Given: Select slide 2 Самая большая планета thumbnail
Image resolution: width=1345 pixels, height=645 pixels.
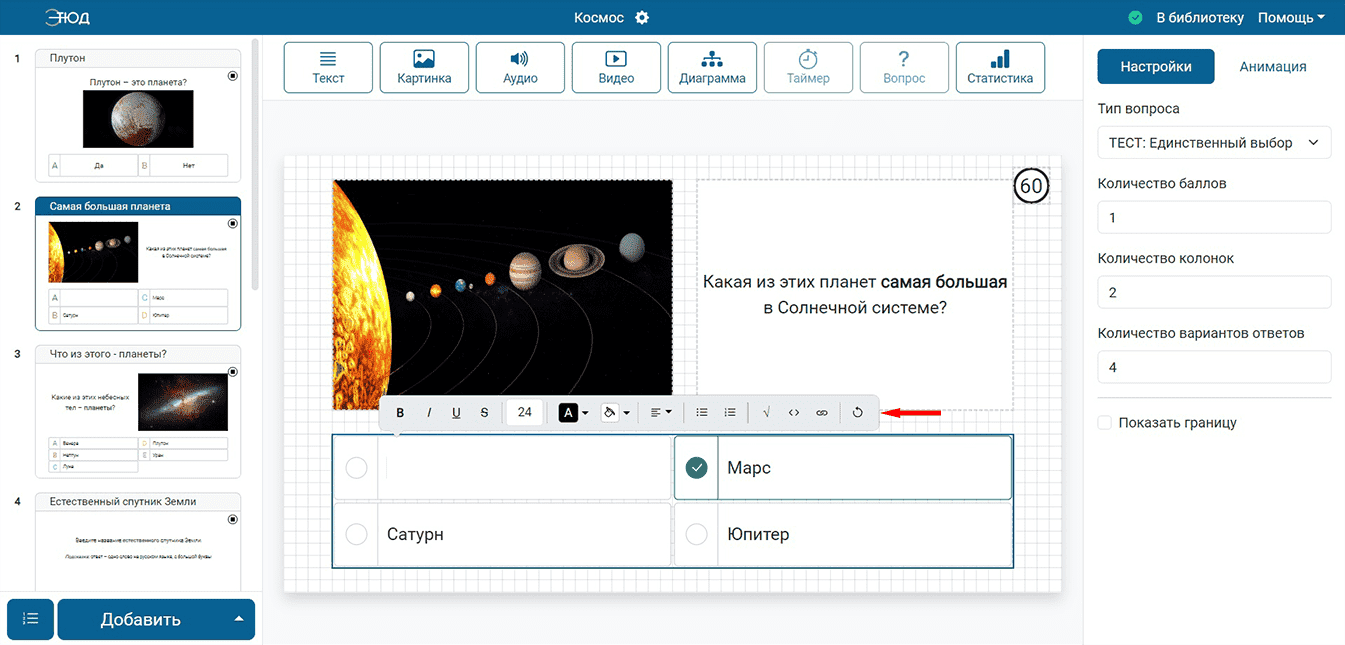Looking at the screenshot, I should click(138, 263).
